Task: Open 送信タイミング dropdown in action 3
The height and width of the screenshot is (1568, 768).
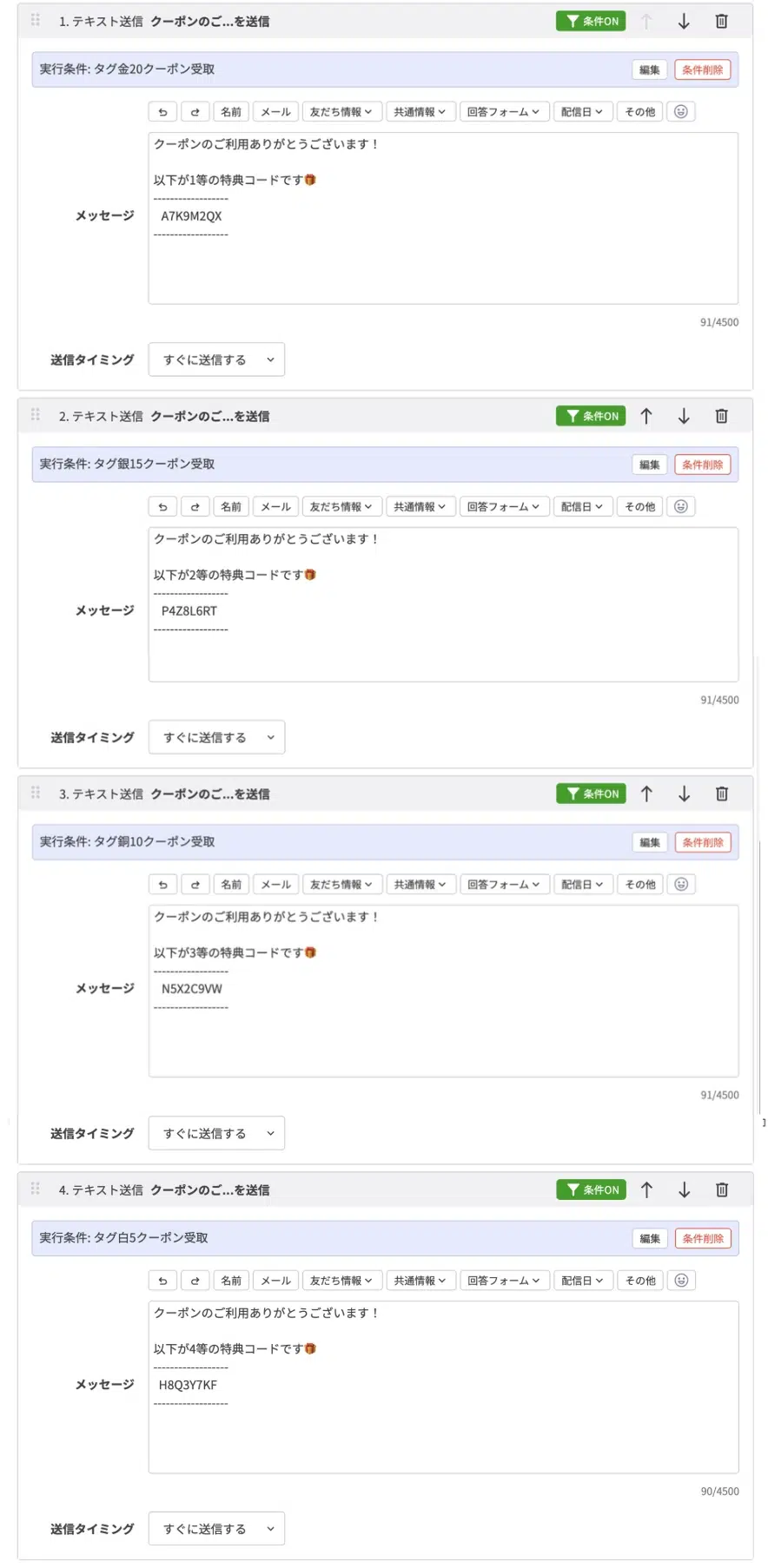Action: (x=216, y=1134)
